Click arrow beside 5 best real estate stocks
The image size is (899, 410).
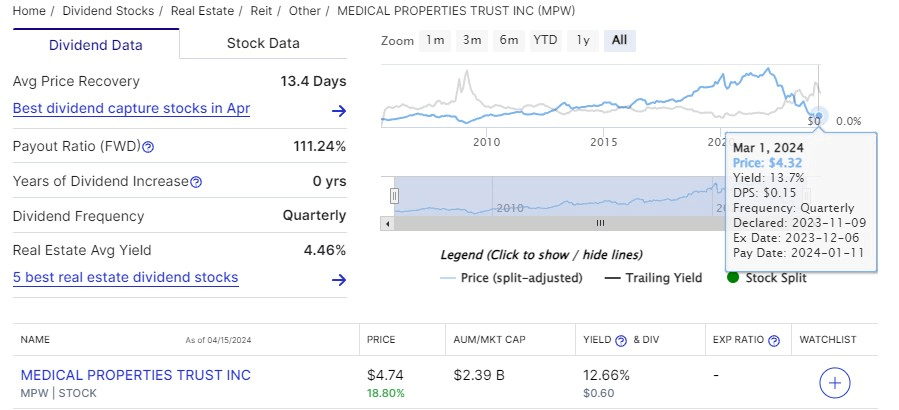339,280
